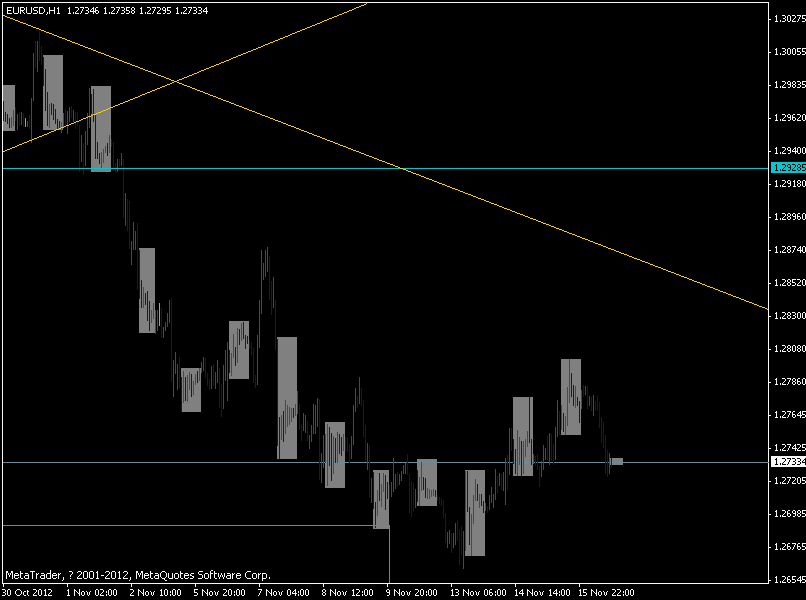The width and height of the screenshot is (806, 600).
Task: Click price axis label 1.27205
Action: [790, 481]
